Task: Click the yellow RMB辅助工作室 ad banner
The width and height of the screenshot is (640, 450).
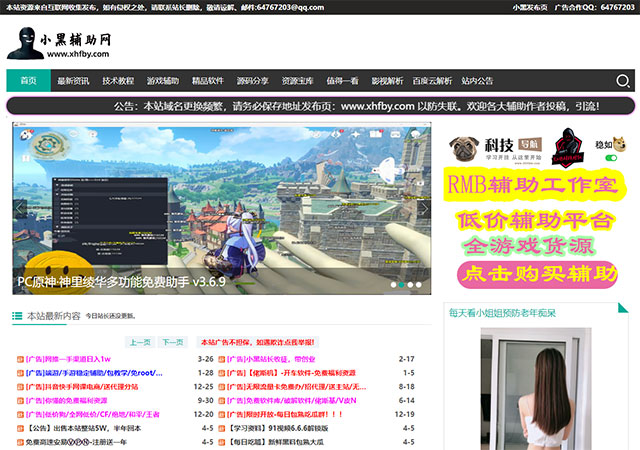Action: (535, 185)
